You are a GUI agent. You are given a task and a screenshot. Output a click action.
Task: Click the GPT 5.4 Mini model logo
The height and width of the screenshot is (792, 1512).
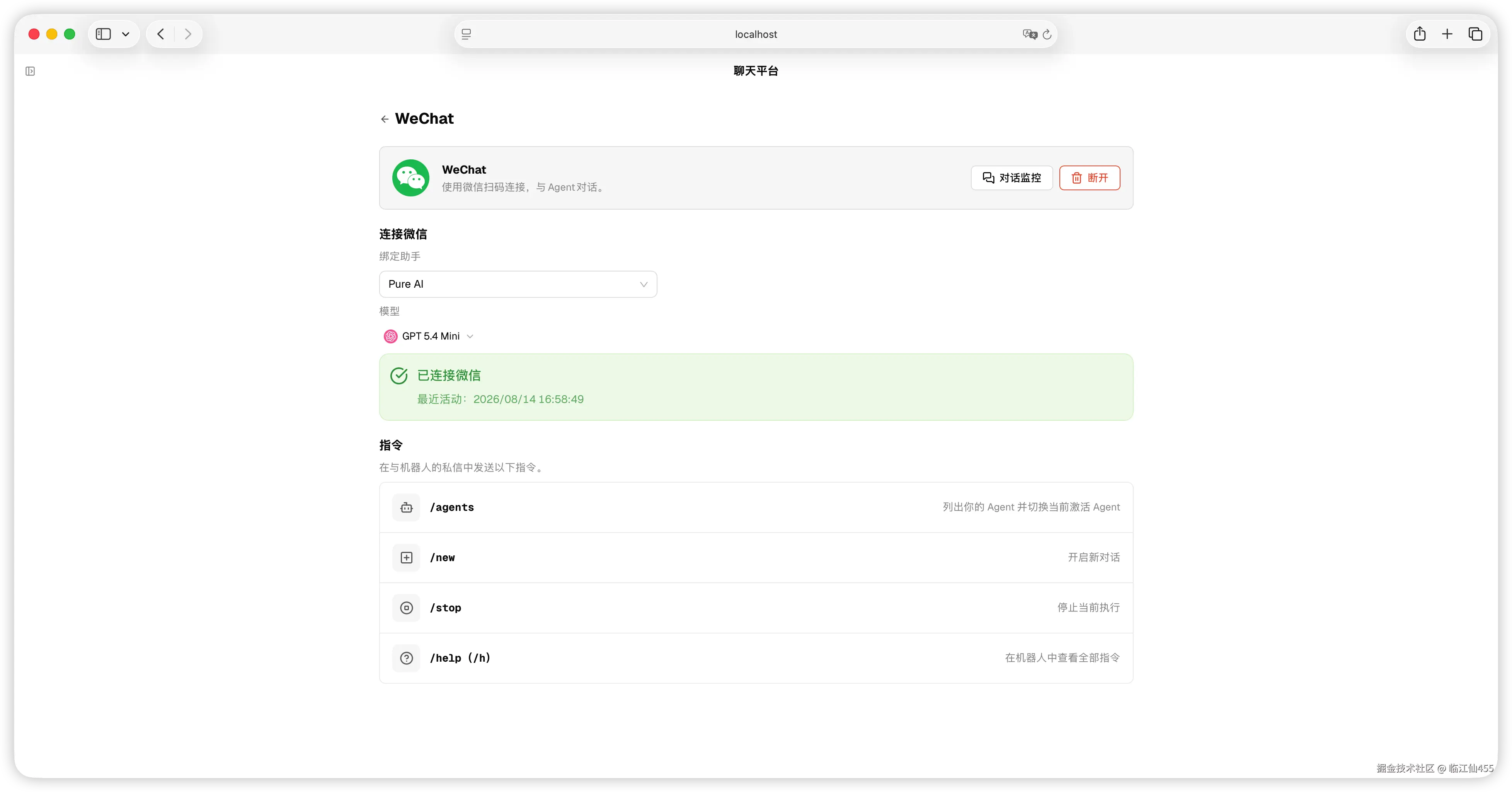[x=390, y=336]
